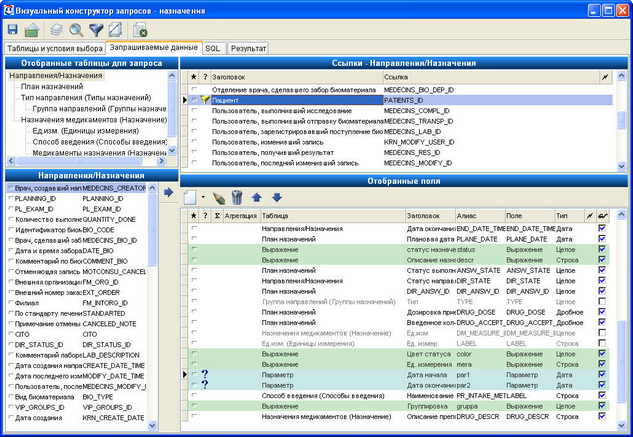Screen dimensions: 633x437
Task: Open the SQL tab
Action: coord(213,48)
